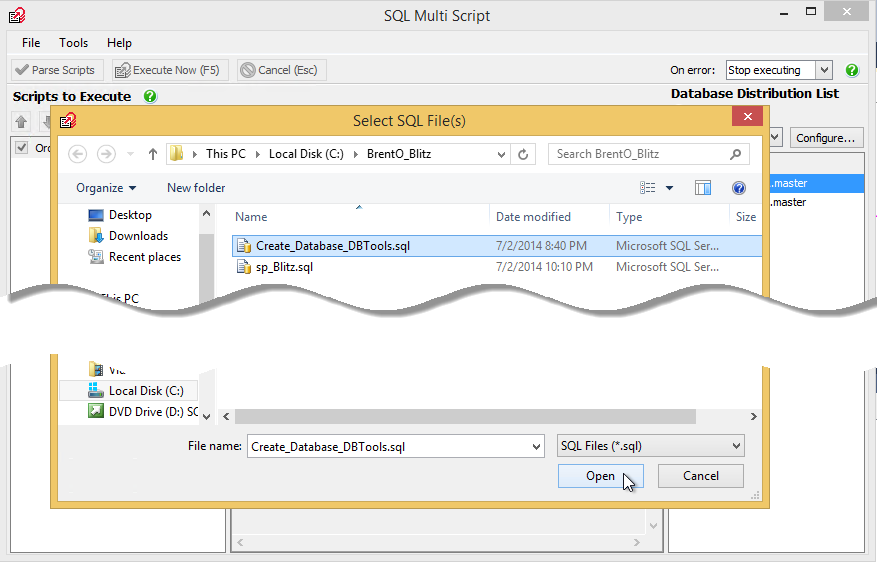Toggle the preview pane icon
877x562 pixels.
click(702, 188)
